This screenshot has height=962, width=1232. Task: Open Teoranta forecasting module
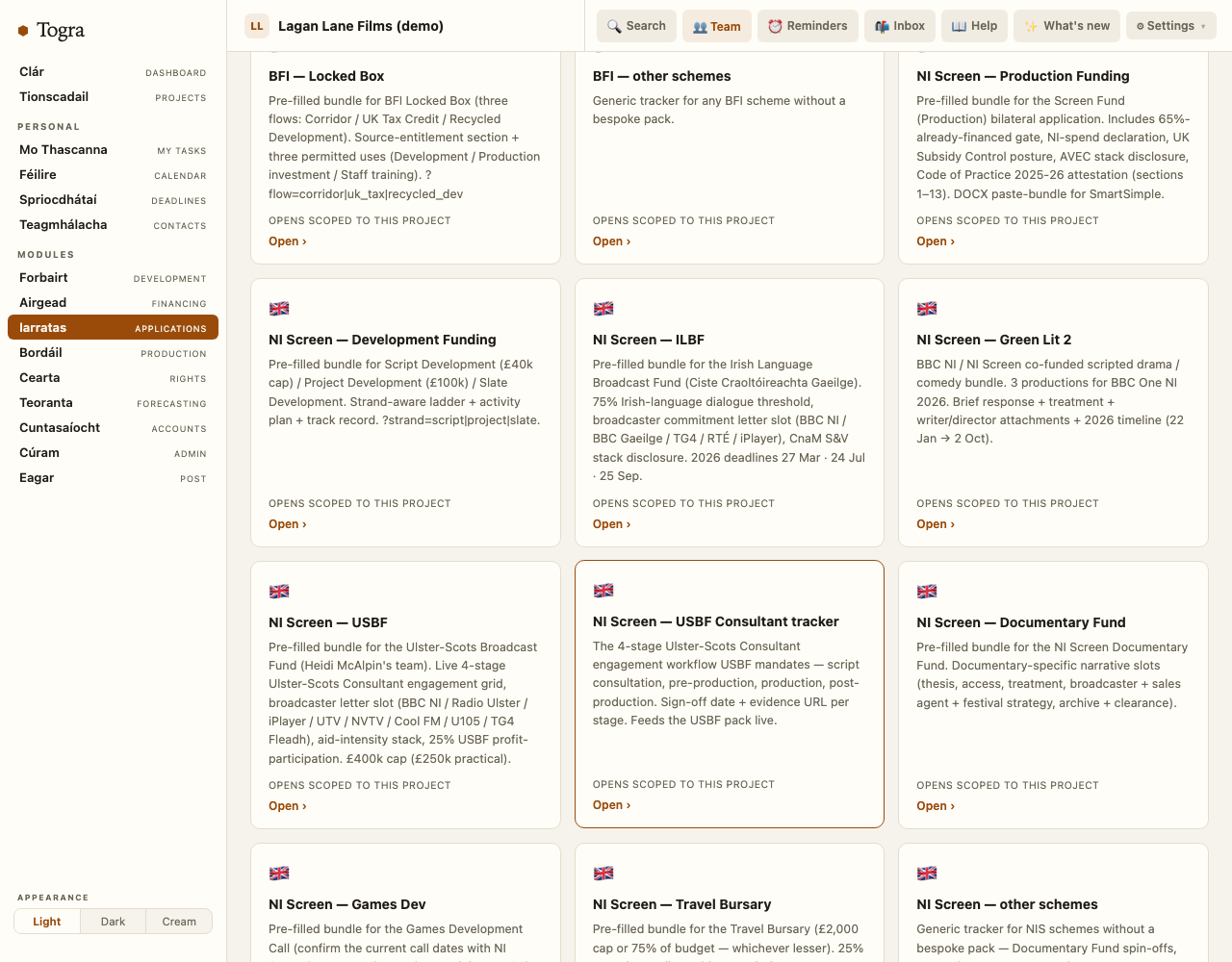(113, 403)
